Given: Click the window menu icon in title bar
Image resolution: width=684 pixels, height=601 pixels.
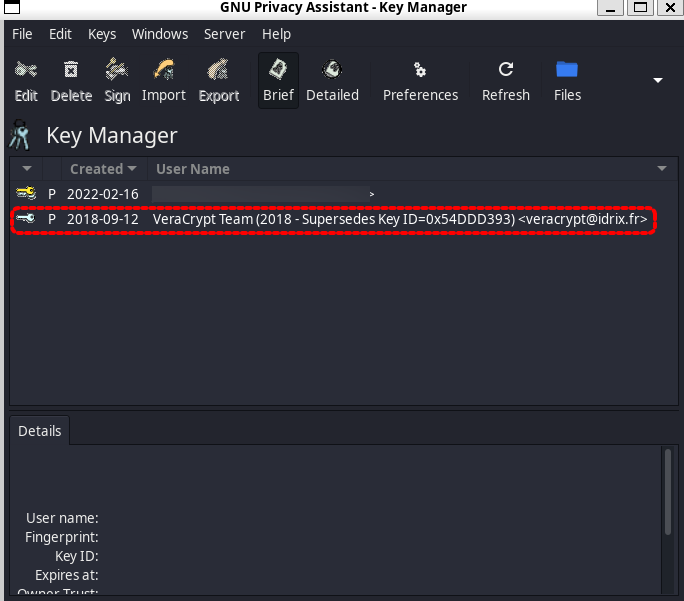Looking at the screenshot, I should tap(12, 7).
